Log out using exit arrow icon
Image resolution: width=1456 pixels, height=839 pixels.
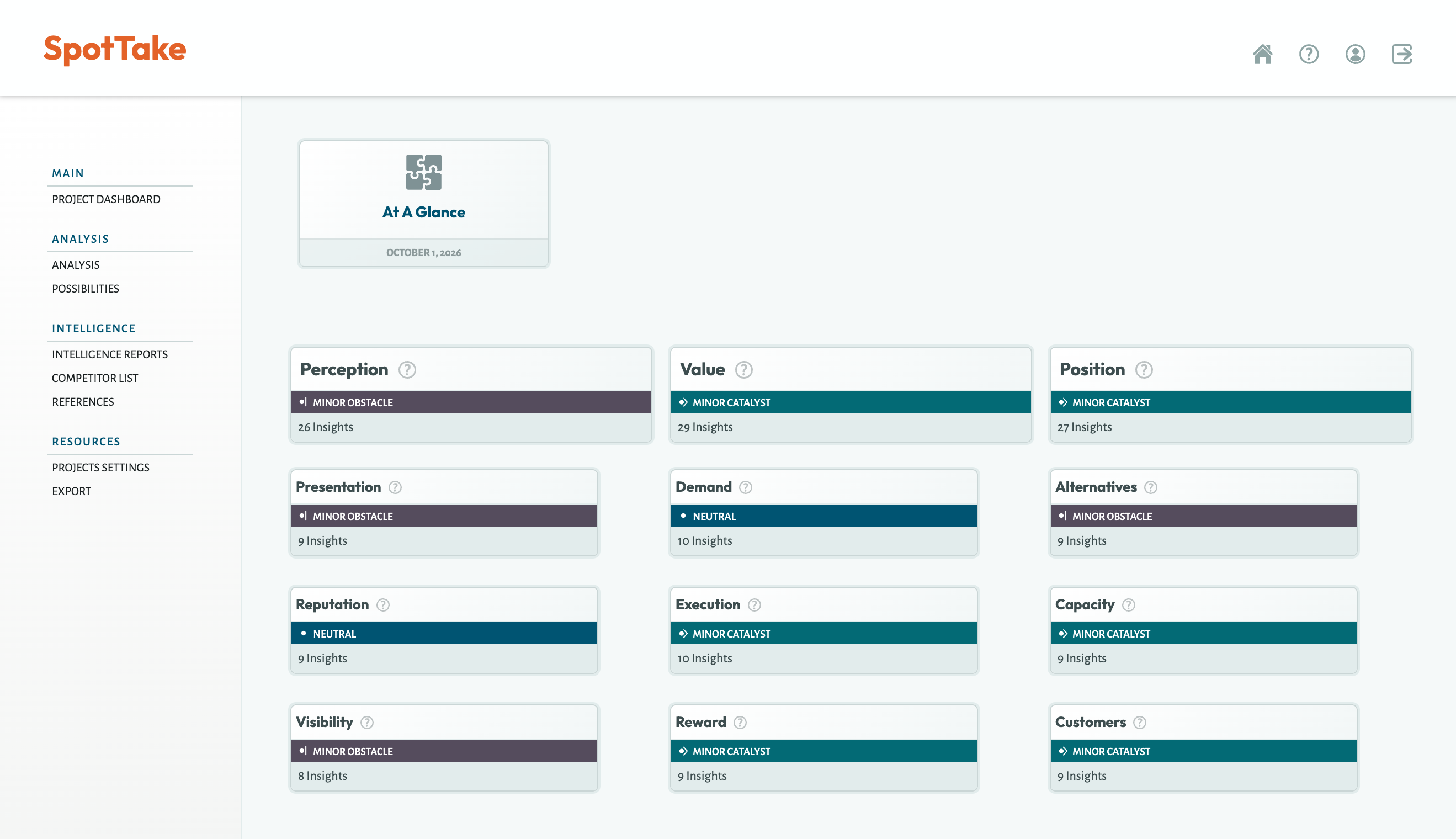(1402, 54)
